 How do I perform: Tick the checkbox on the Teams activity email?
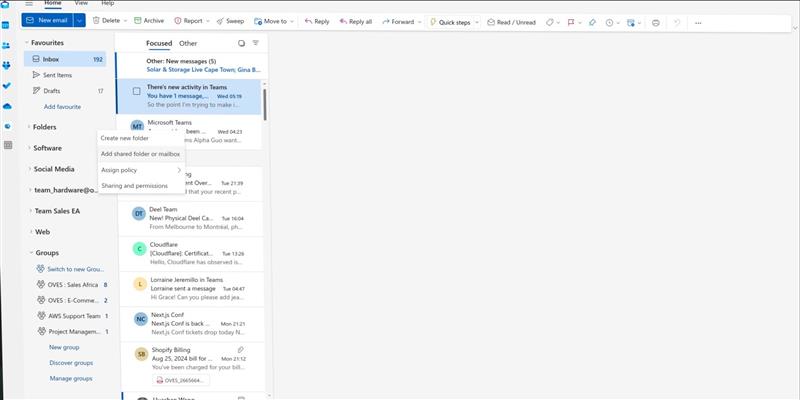coord(136,91)
